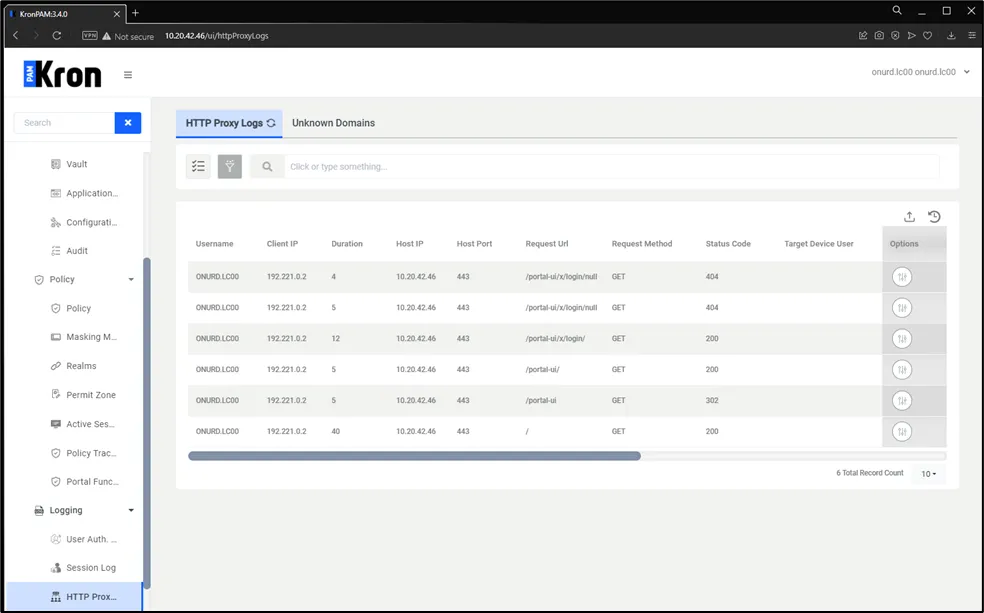Click the Session Log icon in sidebar
The width and height of the screenshot is (984, 613).
56,568
